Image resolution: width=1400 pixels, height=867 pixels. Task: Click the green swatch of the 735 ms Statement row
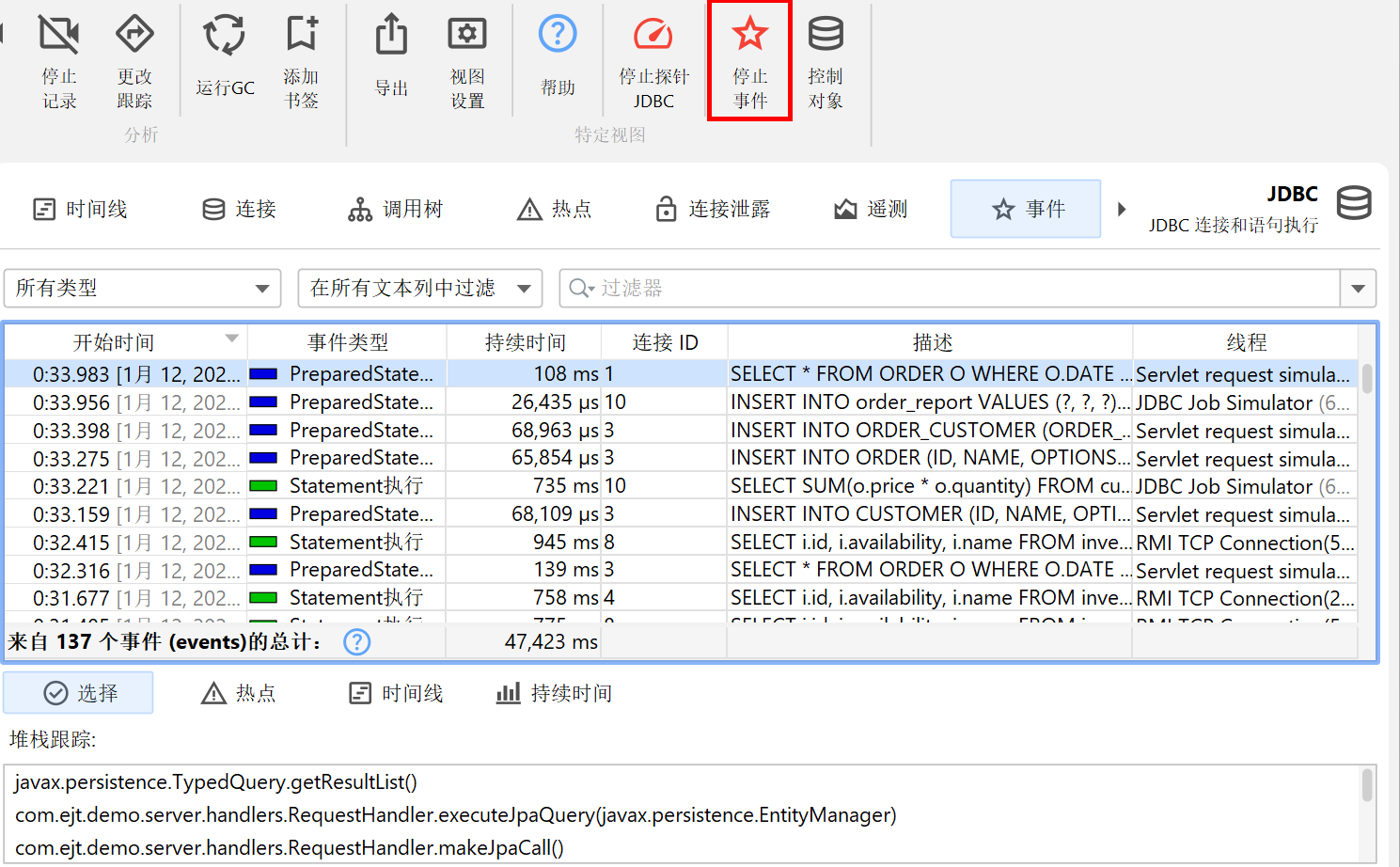(x=263, y=486)
